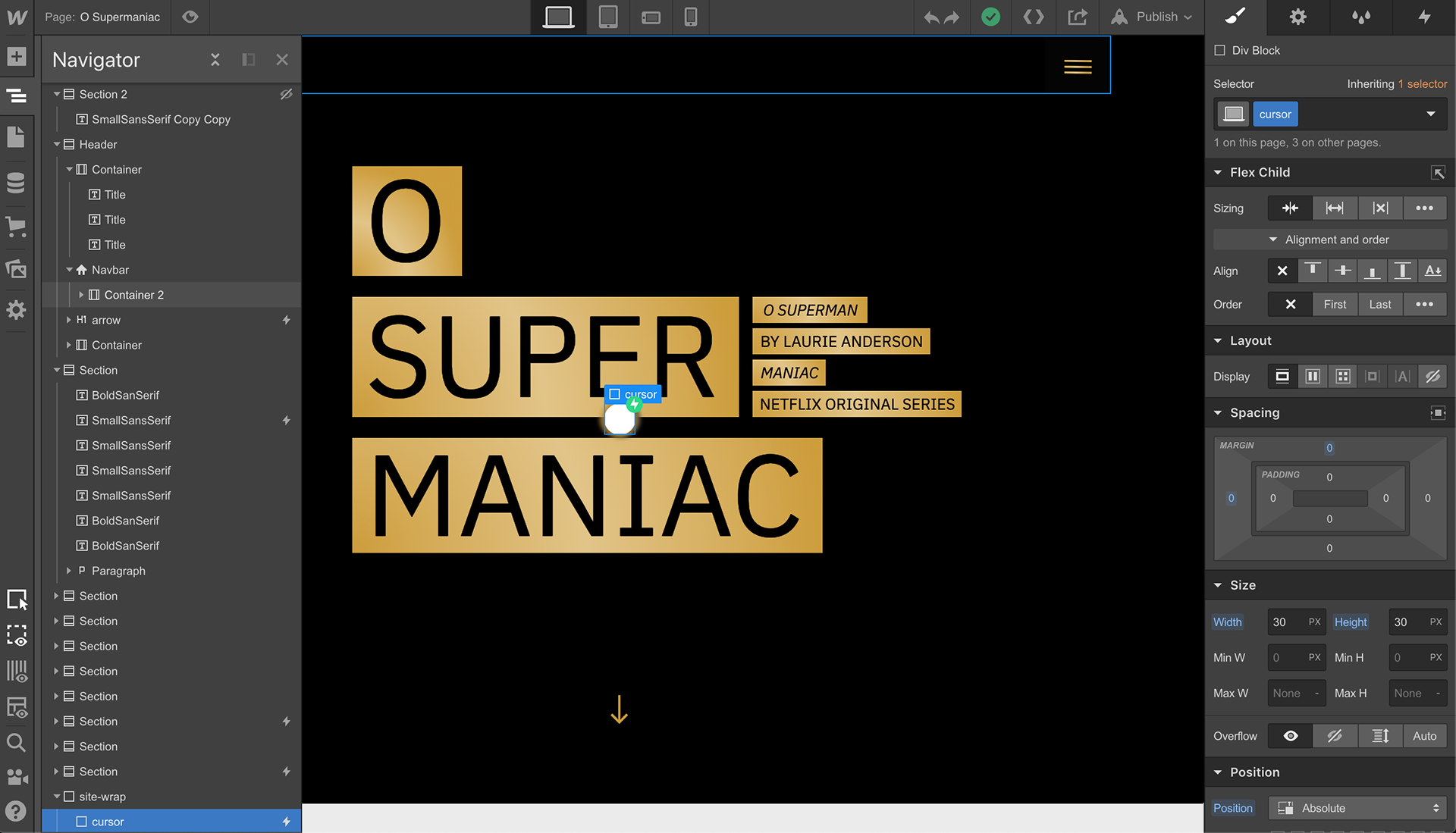Expand the H1 arrow element

[68, 320]
